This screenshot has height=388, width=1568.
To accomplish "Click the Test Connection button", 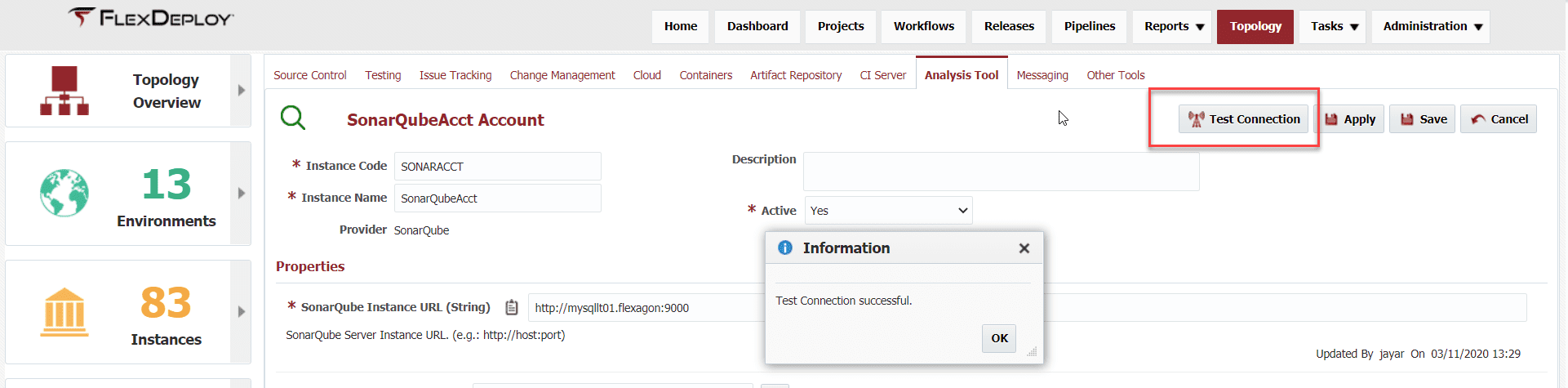I will click(1244, 119).
